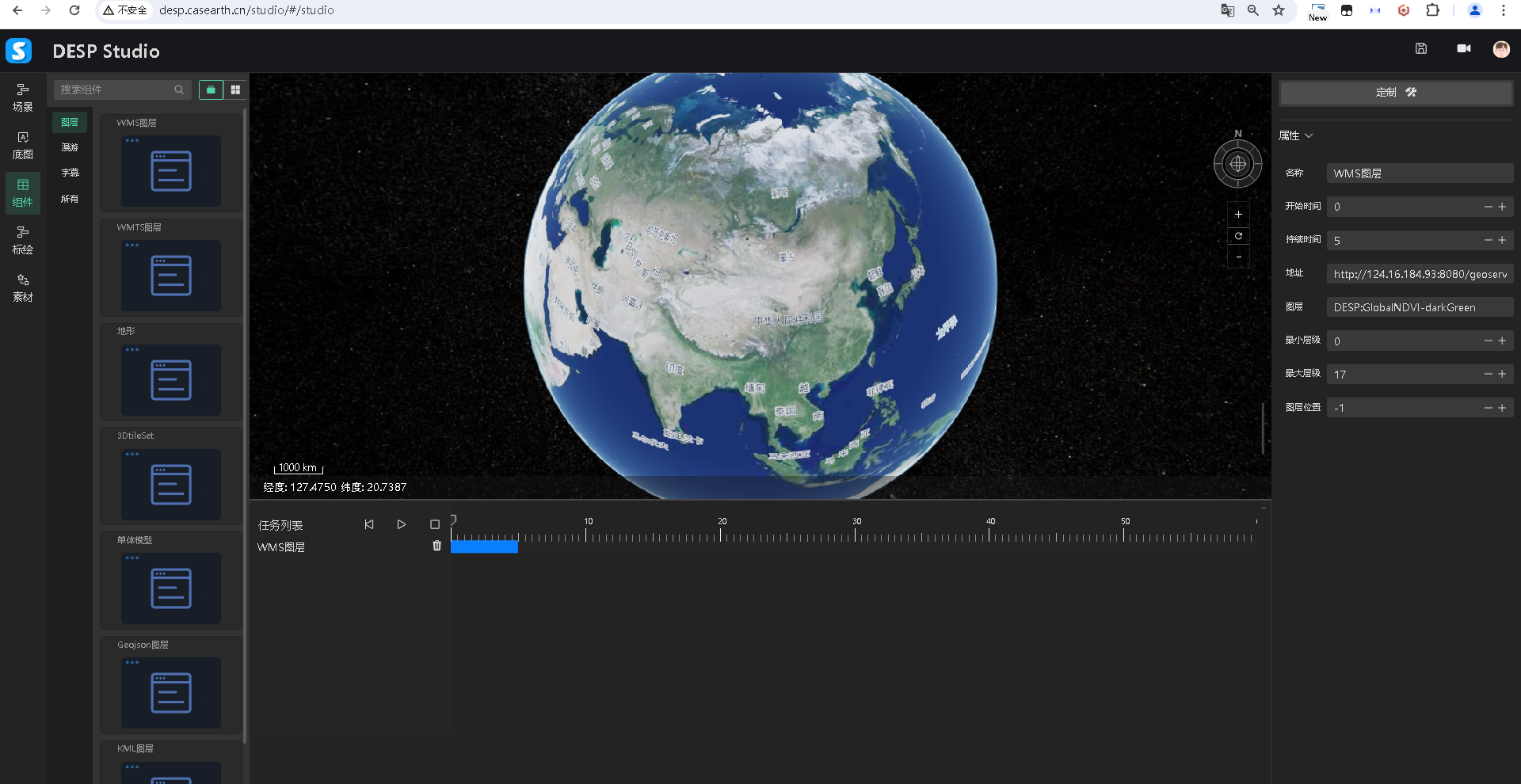This screenshot has height=784, width=1521.
Task: Jump to timeline start
Action: point(369,524)
